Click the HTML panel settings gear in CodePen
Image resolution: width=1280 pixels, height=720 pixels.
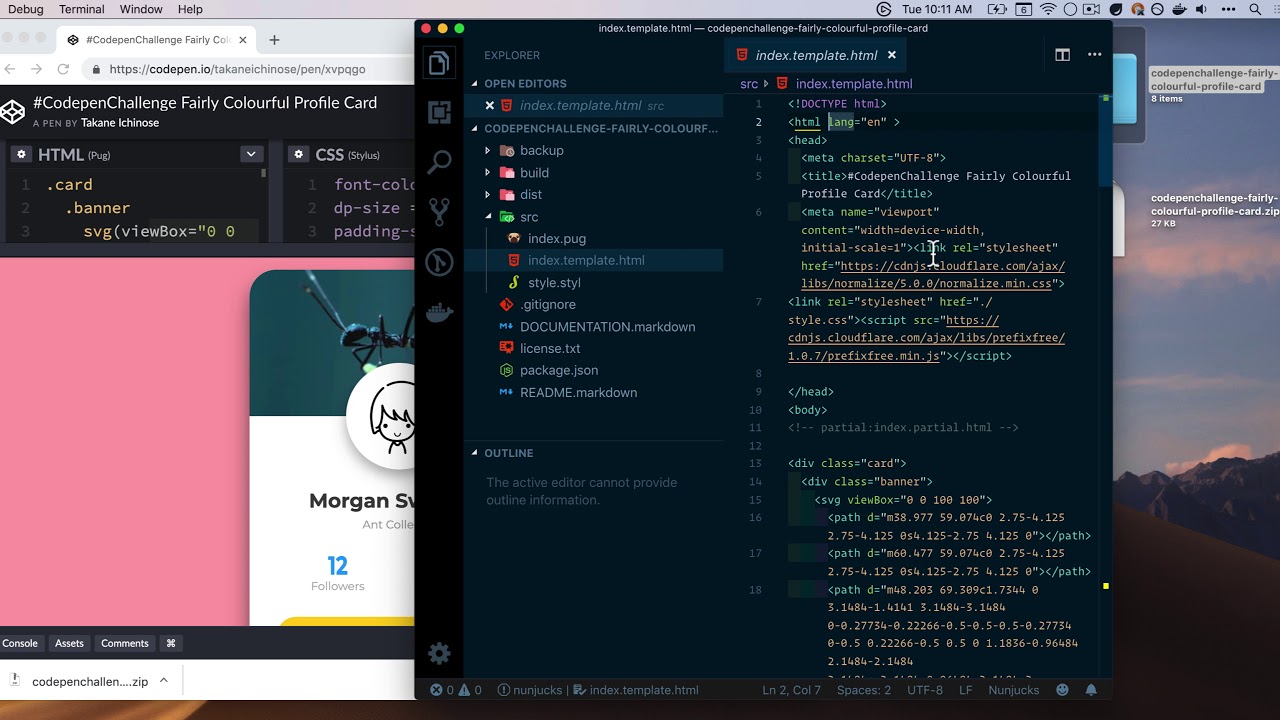[20, 155]
